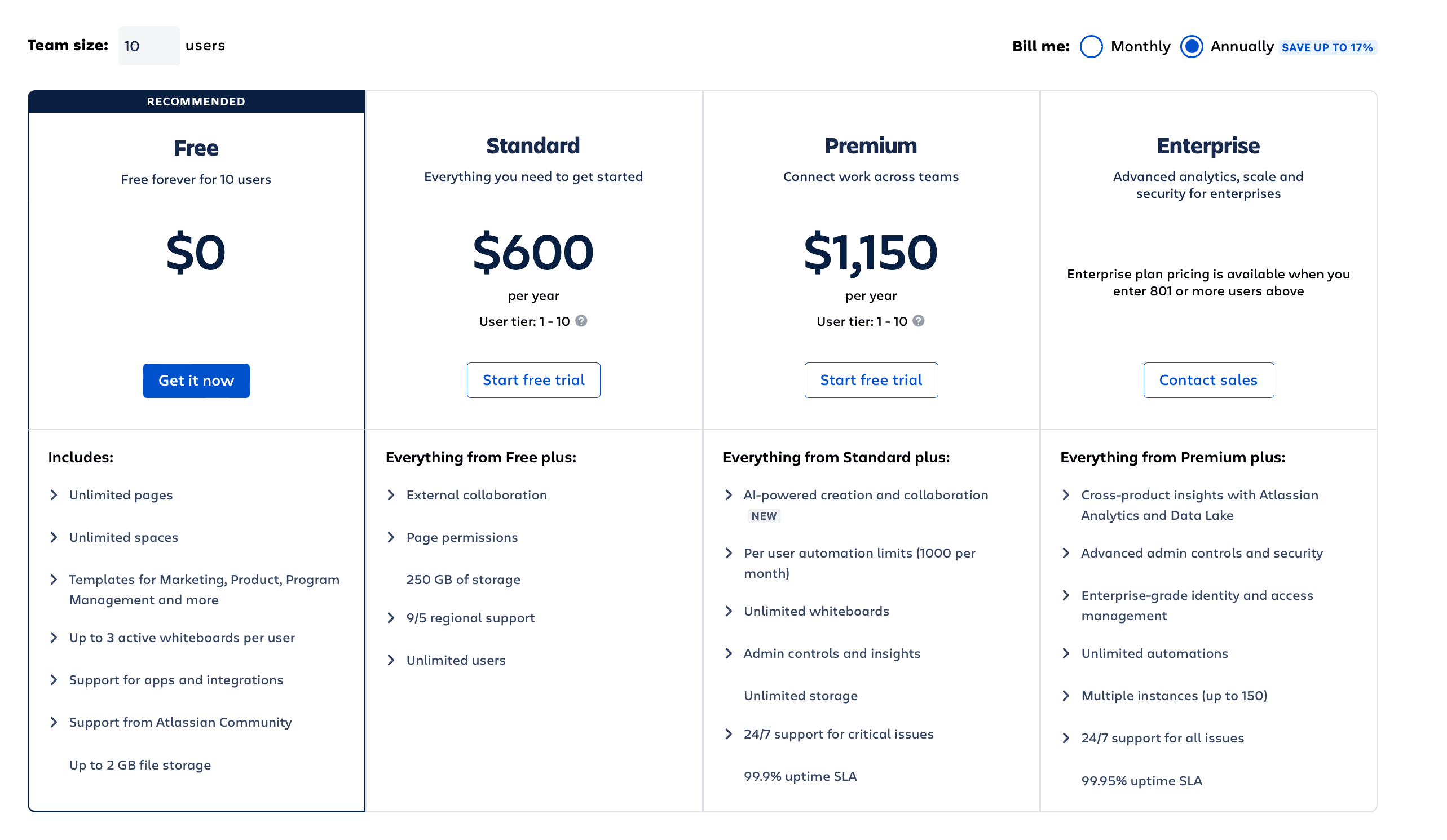Click the Team size users input field

tap(149, 46)
